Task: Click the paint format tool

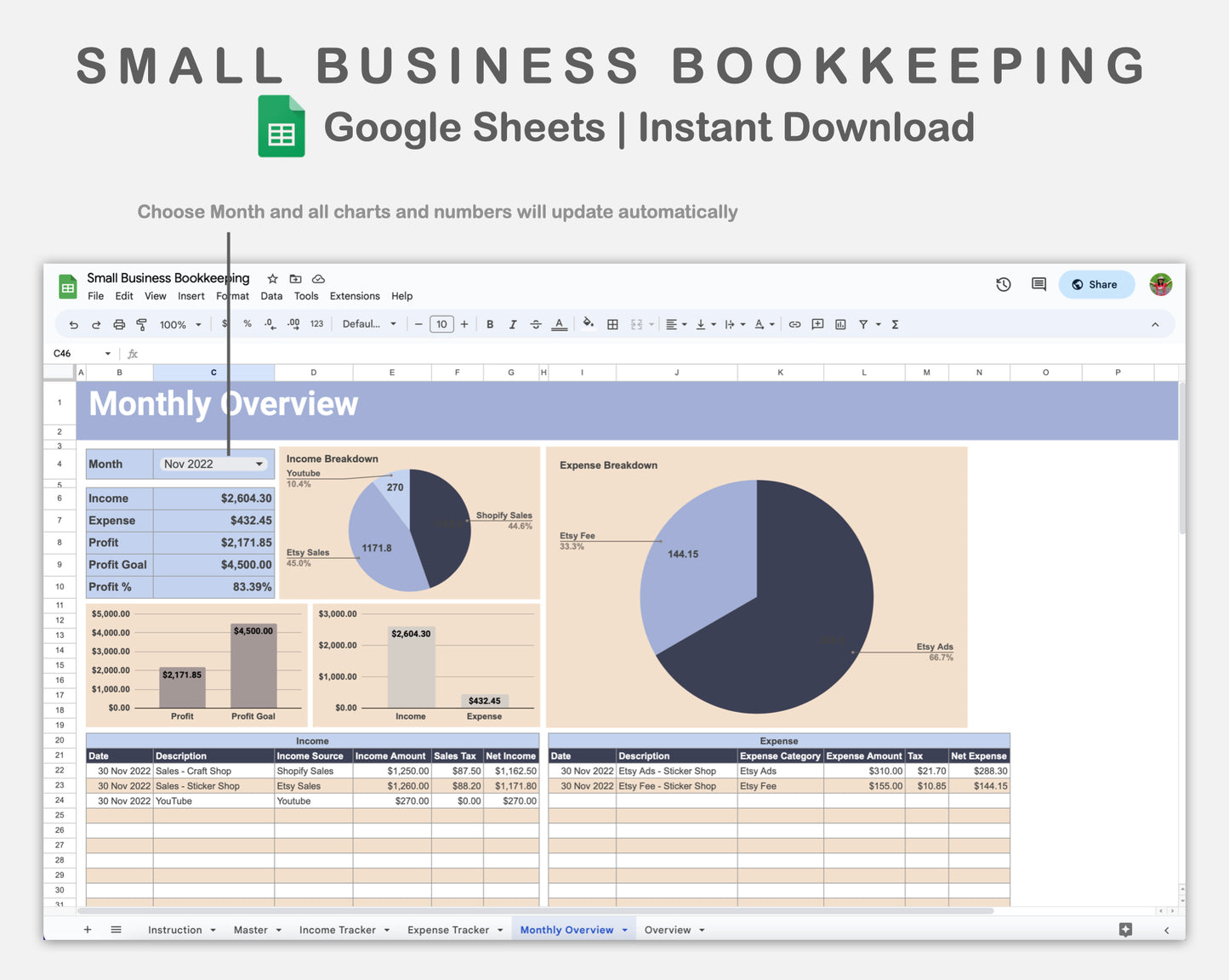Action: tap(142, 324)
